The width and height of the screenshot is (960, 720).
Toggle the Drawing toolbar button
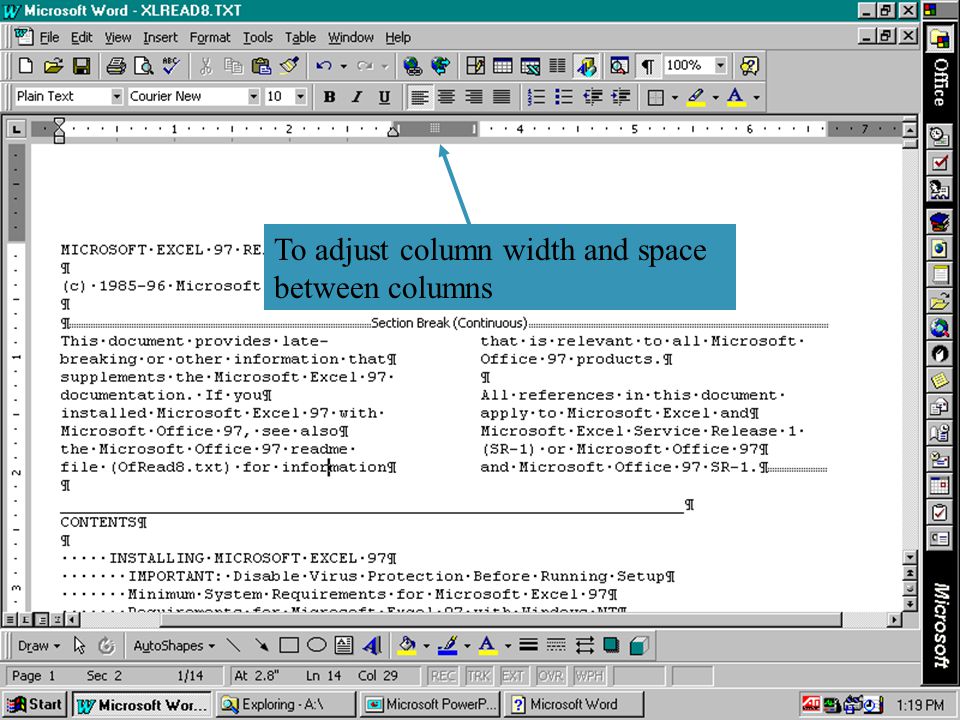point(586,66)
